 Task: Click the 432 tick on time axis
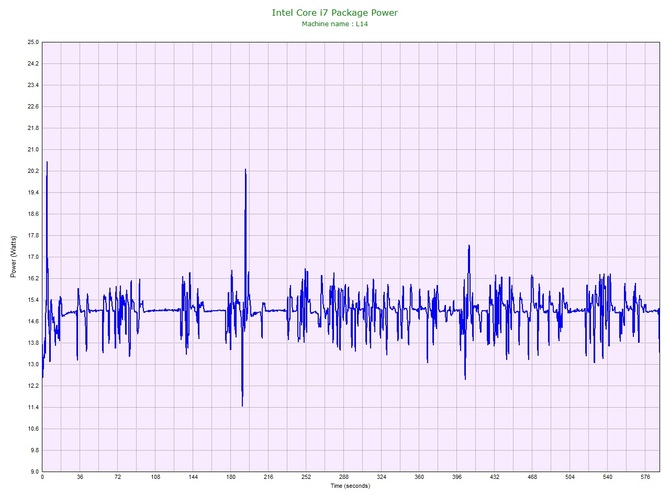point(494,477)
